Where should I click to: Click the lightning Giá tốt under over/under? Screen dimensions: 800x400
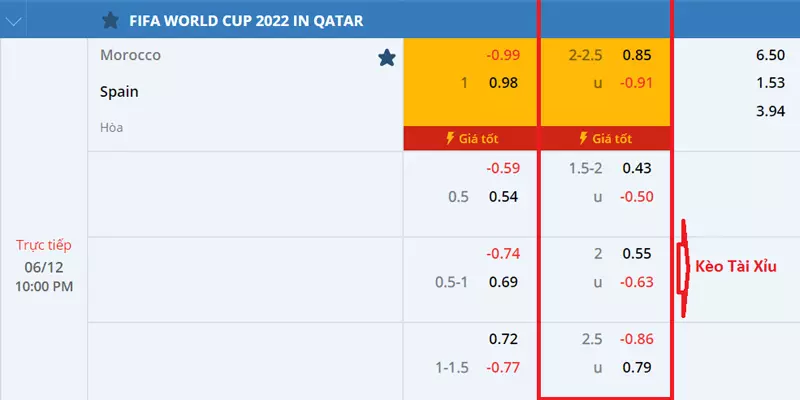tap(606, 138)
